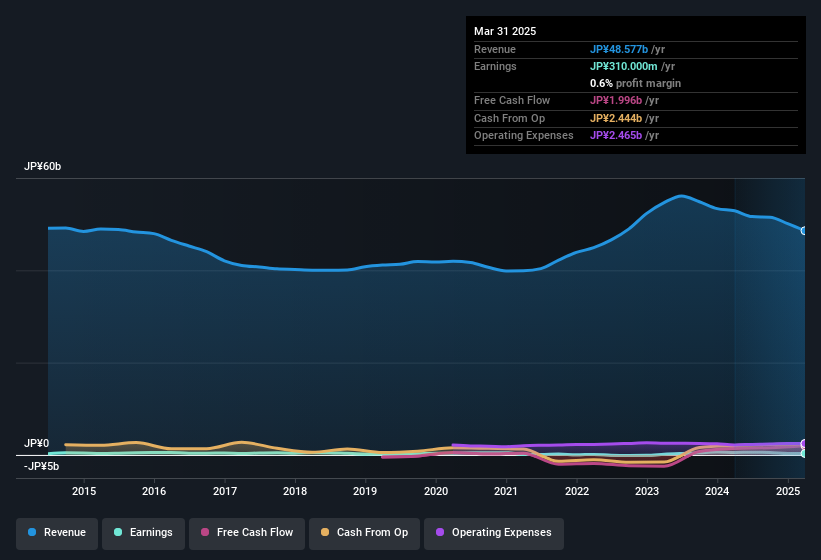Click the -JP¥5b y-axis label
The height and width of the screenshot is (560, 821).
[x=41, y=466]
